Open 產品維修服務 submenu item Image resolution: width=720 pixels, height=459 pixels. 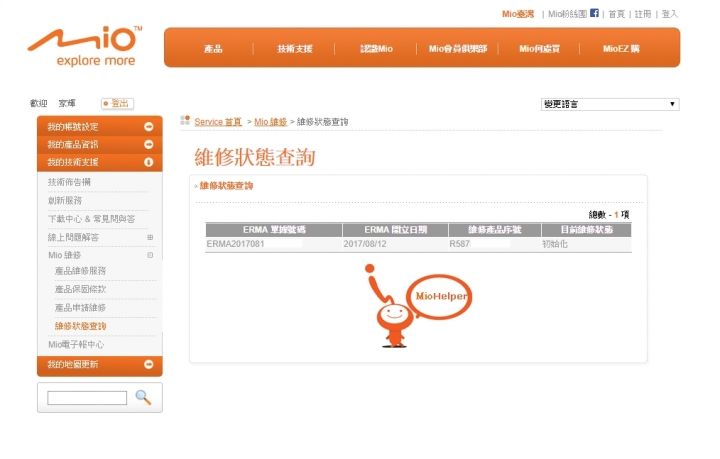point(80,271)
